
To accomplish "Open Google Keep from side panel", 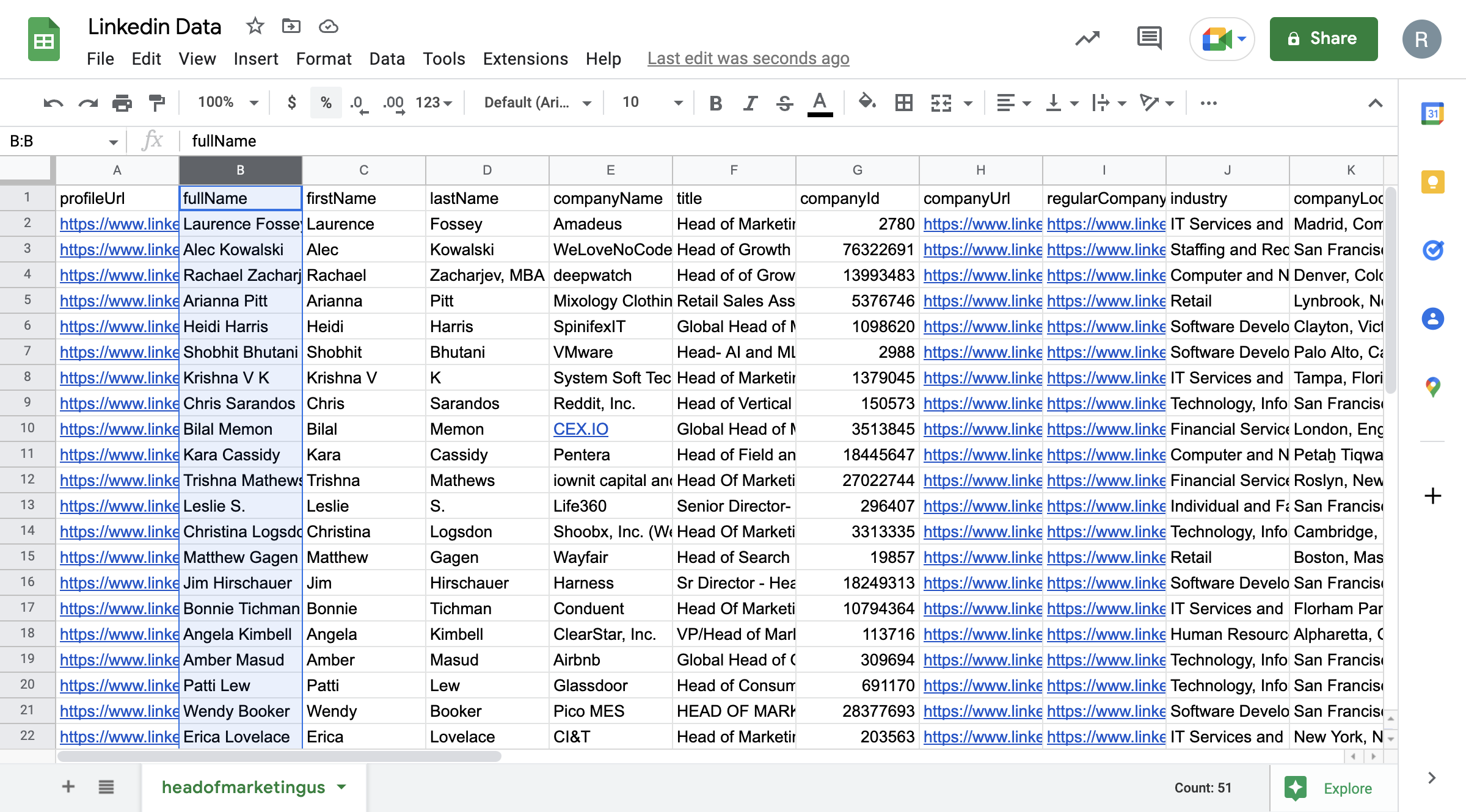I will (1432, 181).
